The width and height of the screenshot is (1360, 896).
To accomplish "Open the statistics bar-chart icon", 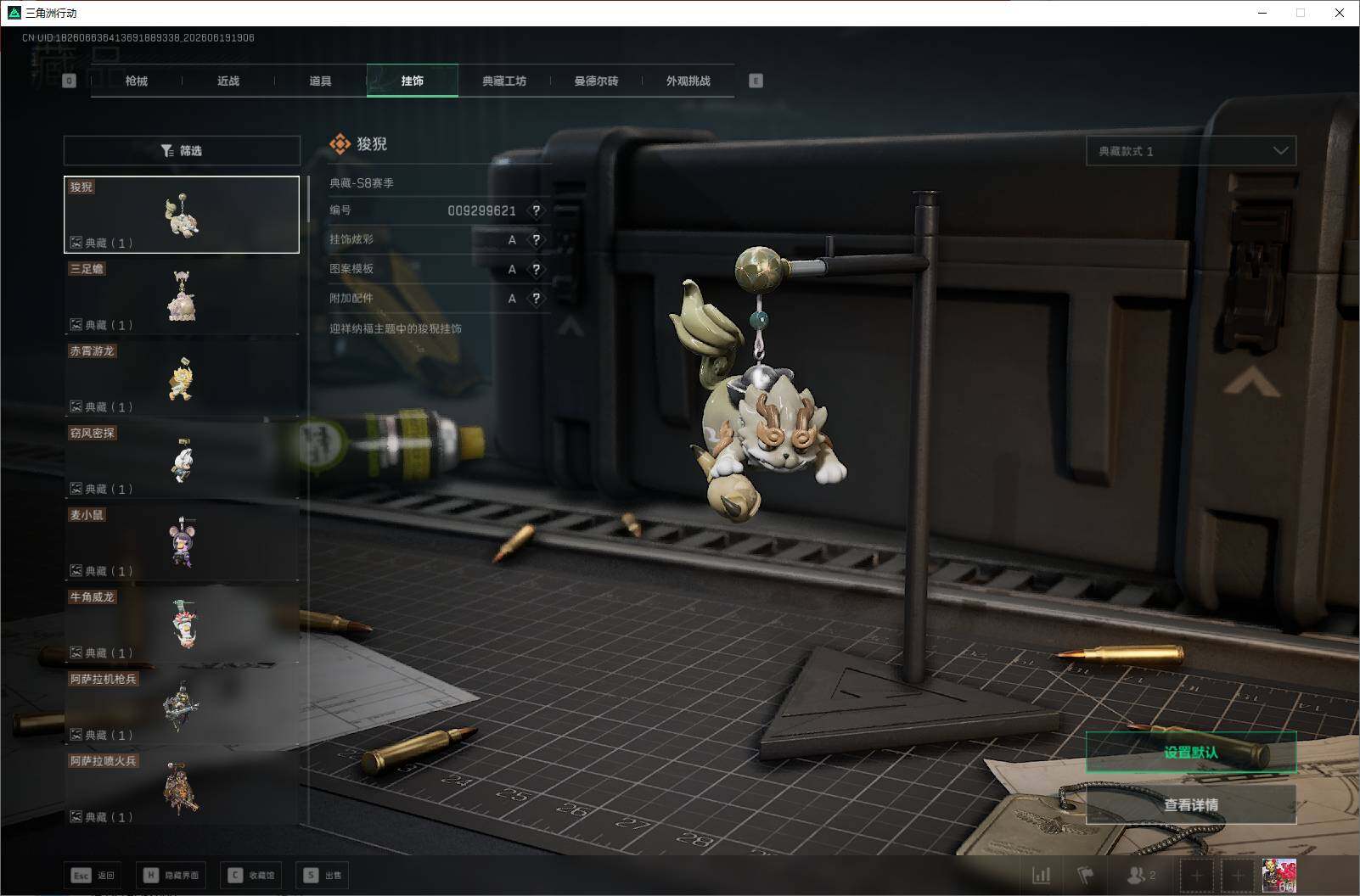I will [1041, 875].
